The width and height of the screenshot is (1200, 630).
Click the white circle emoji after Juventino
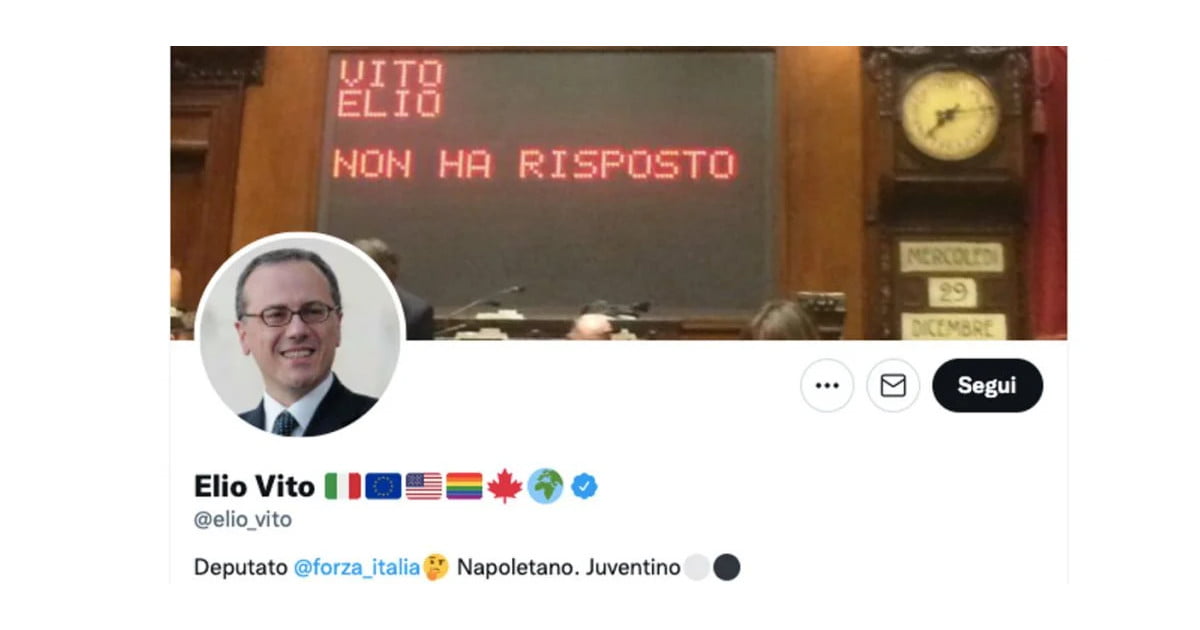tap(697, 568)
